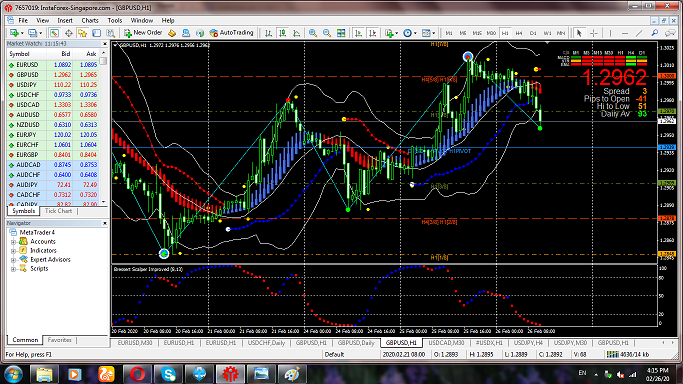
Task: Toggle the Auto Scroll chart icon
Action: (x=358, y=33)
